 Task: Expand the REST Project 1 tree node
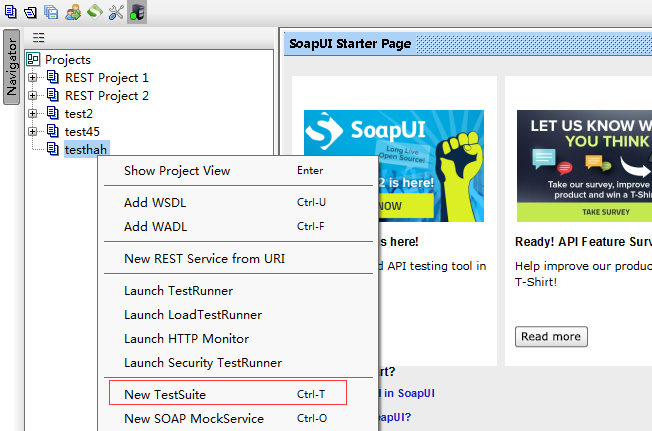32,77
